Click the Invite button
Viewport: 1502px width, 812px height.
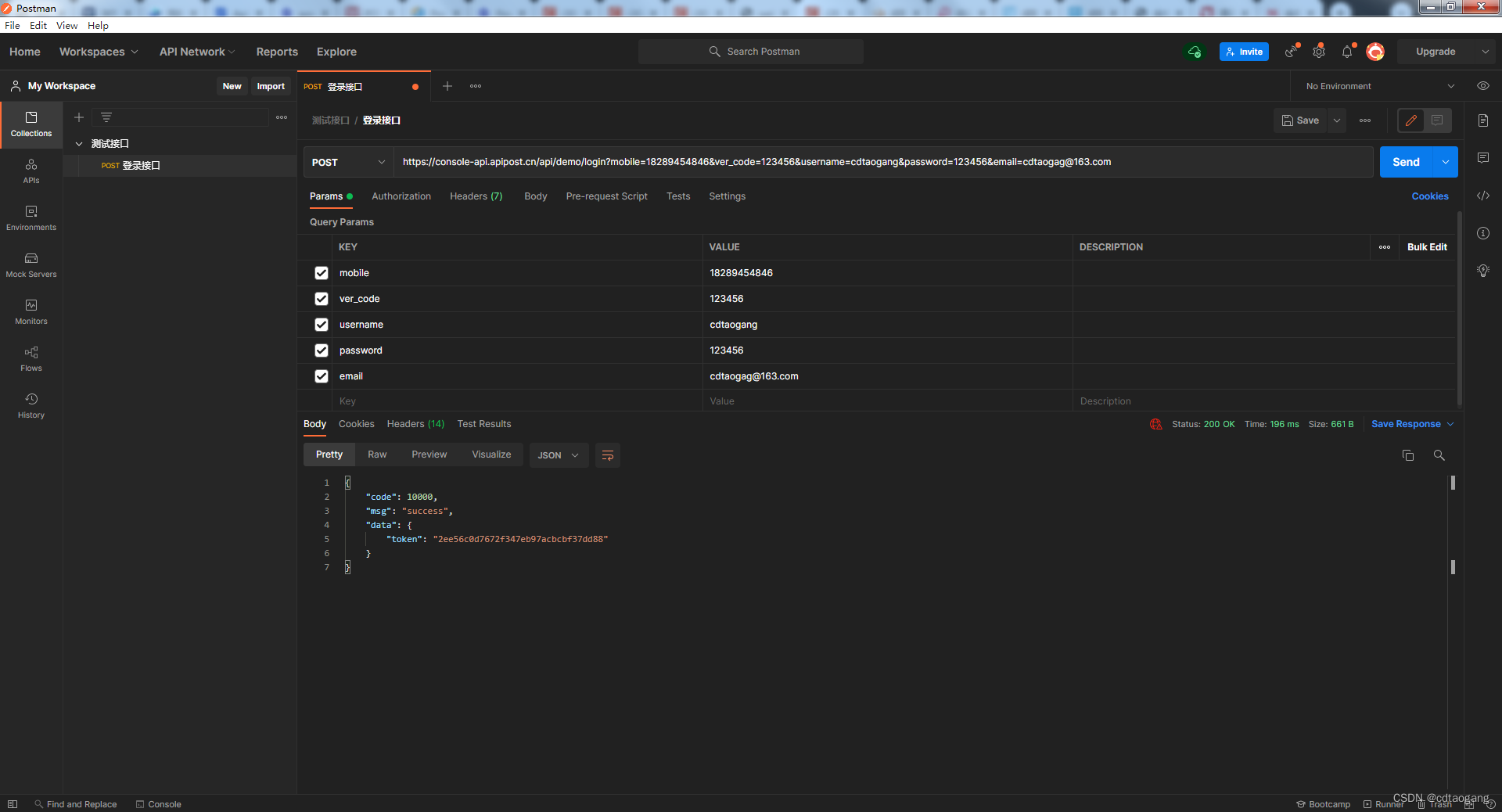click(1244, 52)
